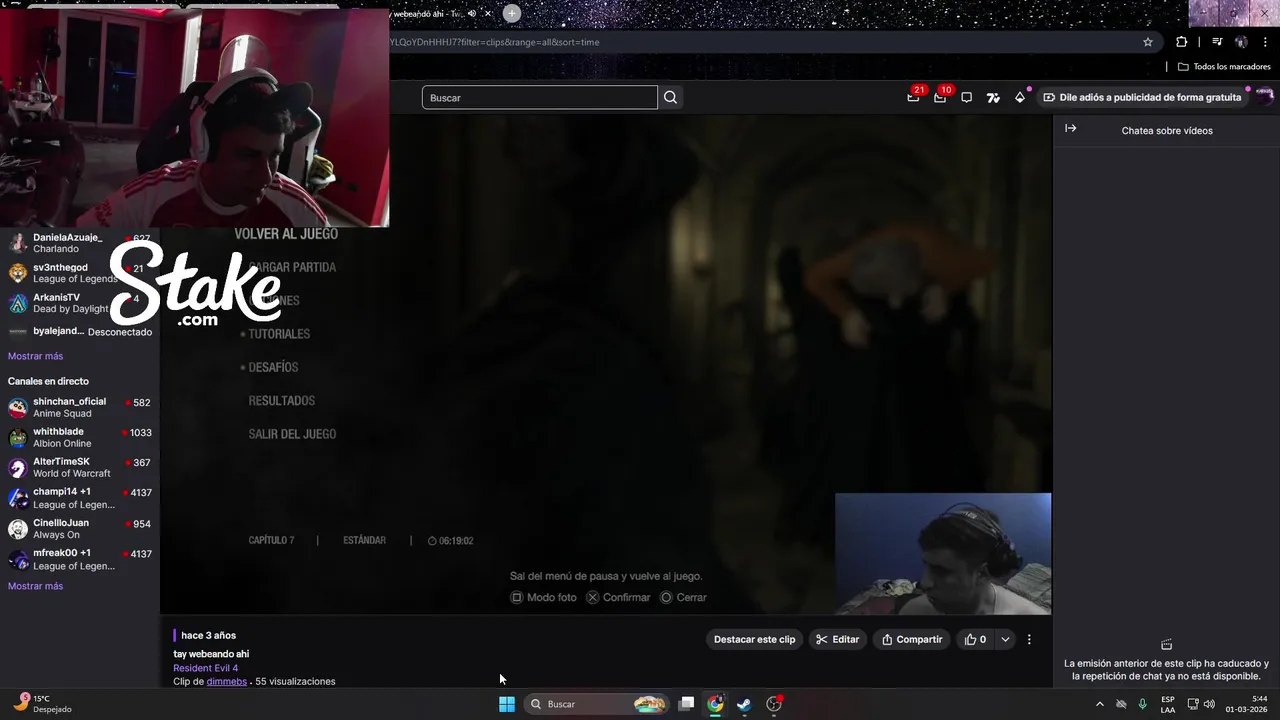Click Editar clip scissors button
Screen dimensions: 1280x720
[837, 639]
